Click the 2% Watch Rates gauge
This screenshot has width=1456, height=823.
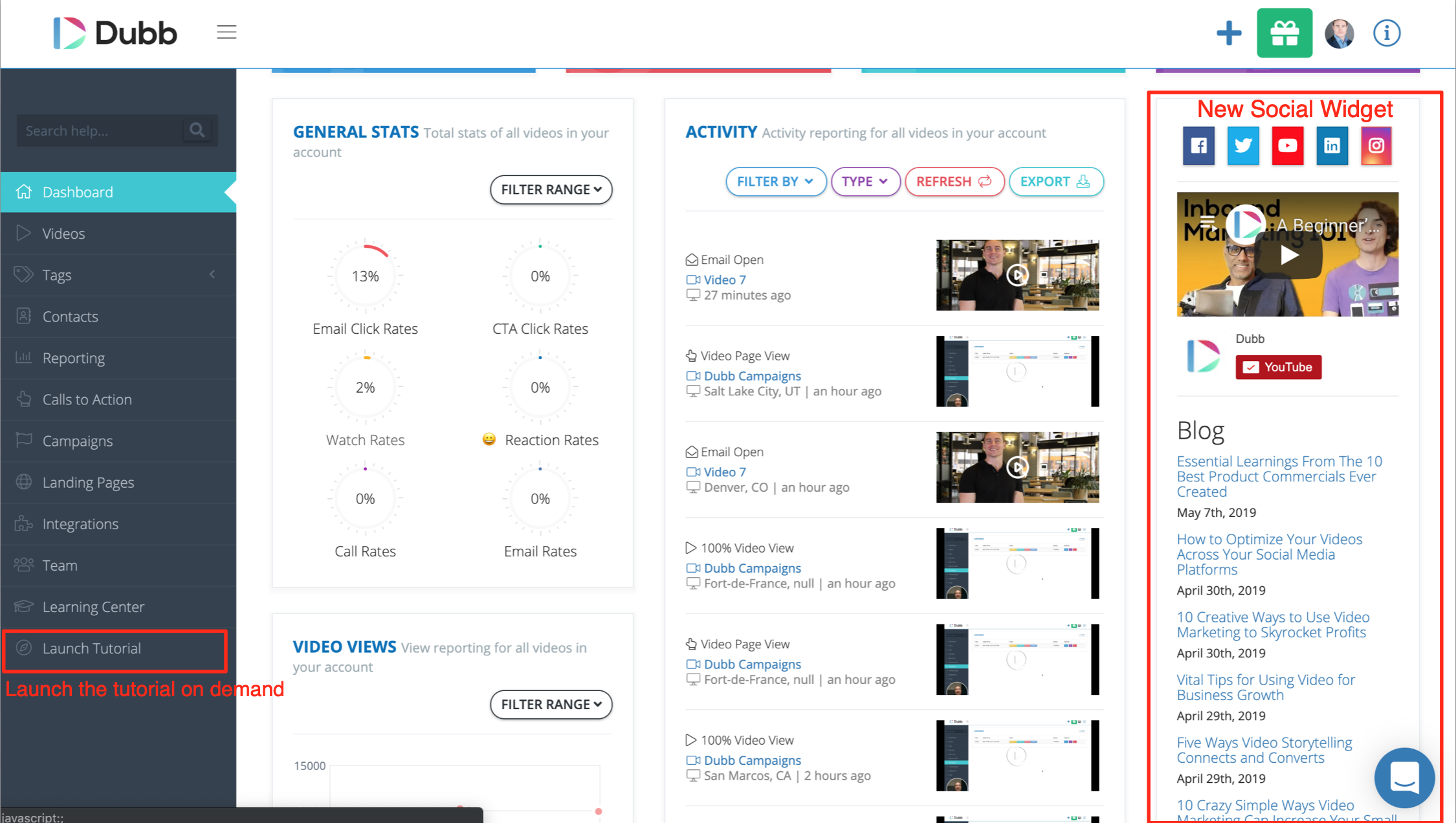coord(365,387)
